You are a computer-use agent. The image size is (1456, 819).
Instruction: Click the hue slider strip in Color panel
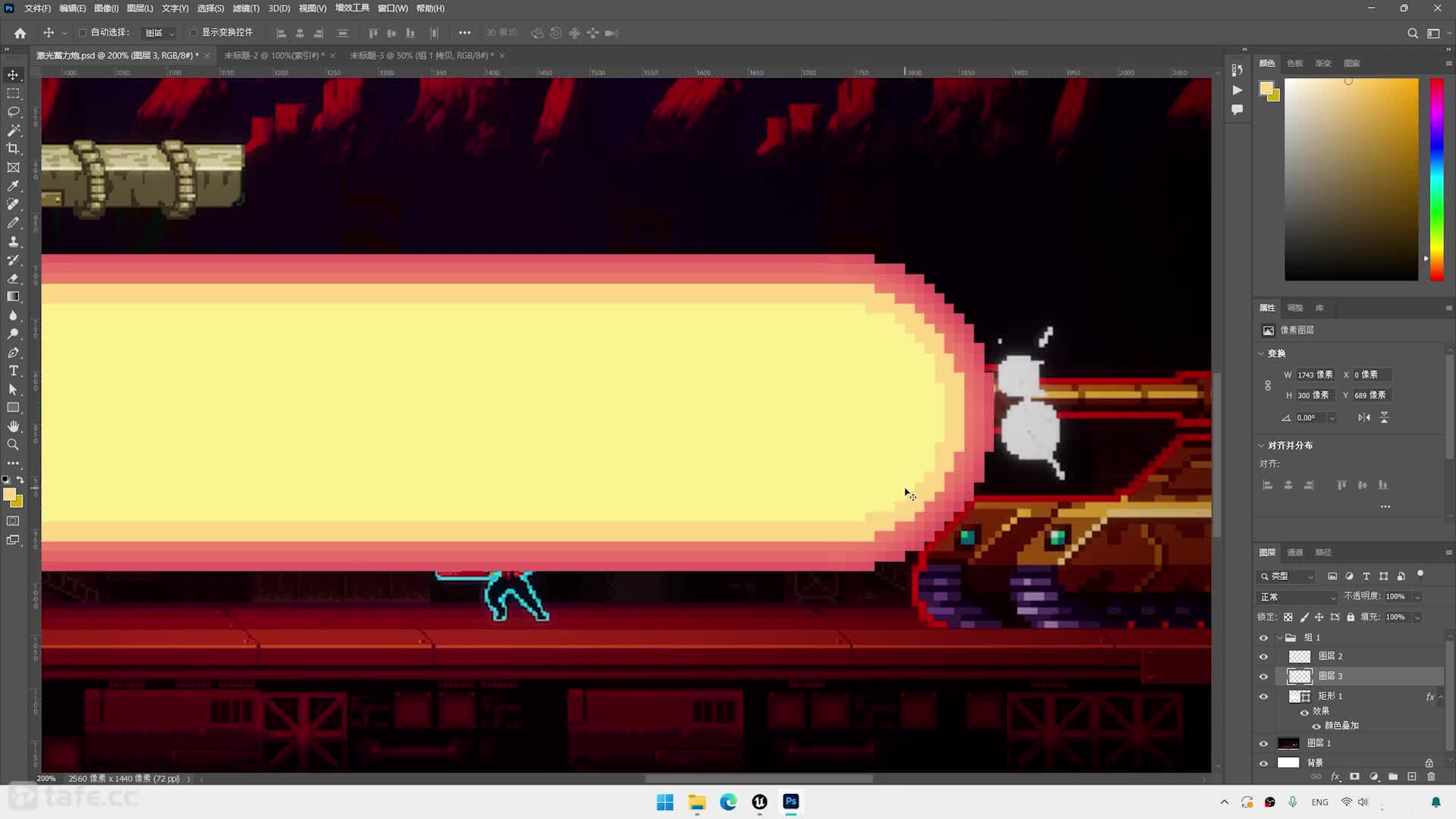tap(1436, 180)
